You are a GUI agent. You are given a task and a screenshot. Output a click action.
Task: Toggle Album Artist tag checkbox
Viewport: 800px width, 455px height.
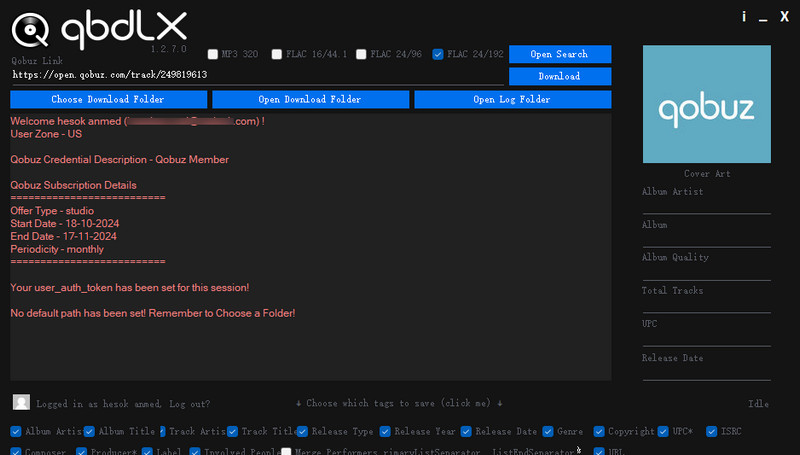[x=16, y=432]
